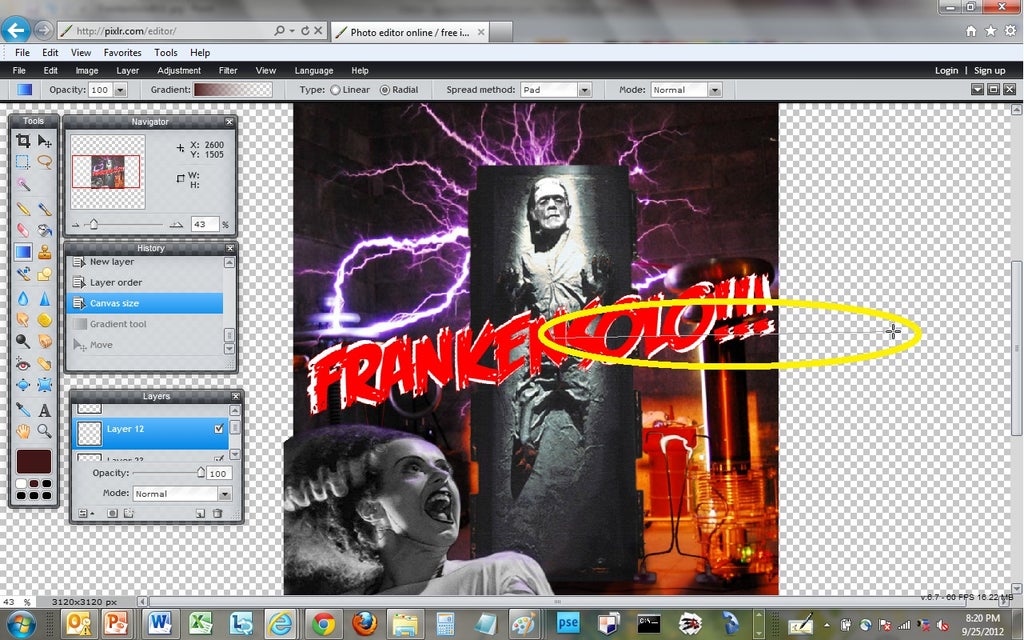This screenshot has width=1024, height=640.
Task: Open layer styles in Layers panel
Action: point(129,514)
